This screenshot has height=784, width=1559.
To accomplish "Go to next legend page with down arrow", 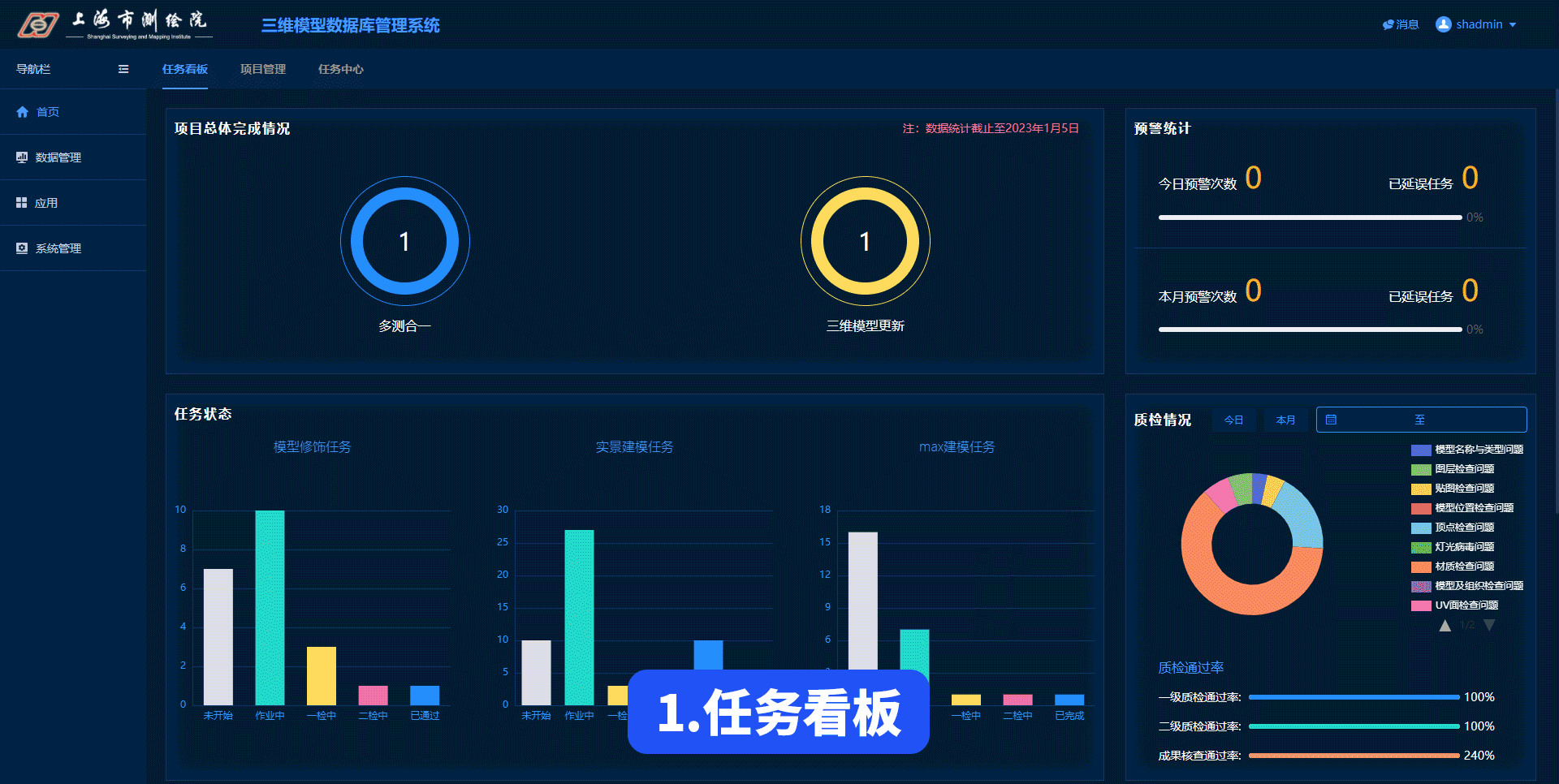I will click(x=1489, y=625).
